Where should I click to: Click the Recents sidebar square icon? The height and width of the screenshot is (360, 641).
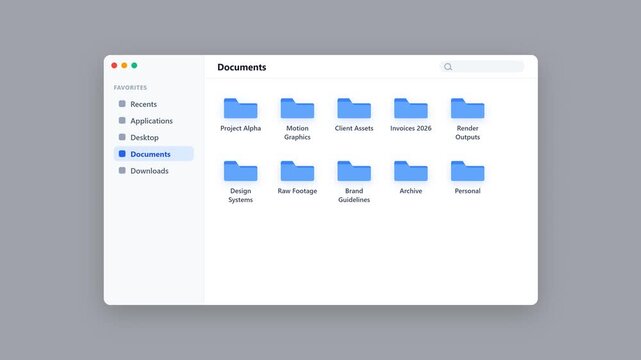(x=122, y=104)
